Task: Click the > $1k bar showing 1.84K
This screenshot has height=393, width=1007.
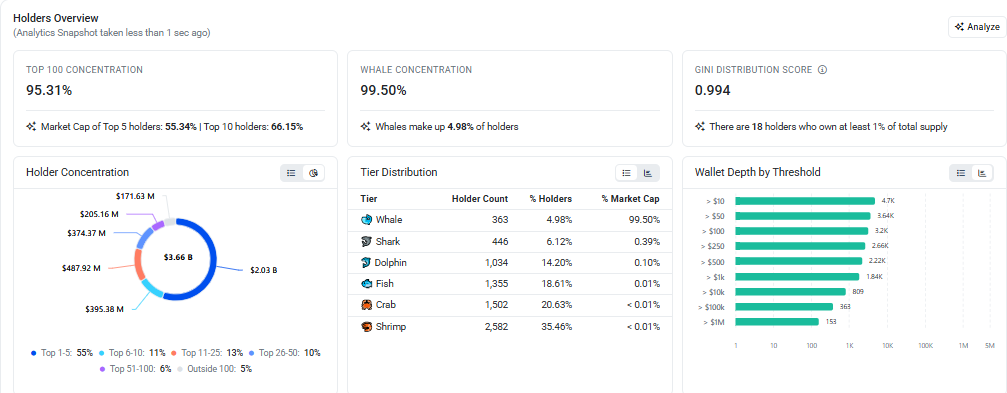Action: tap(797, 276)
